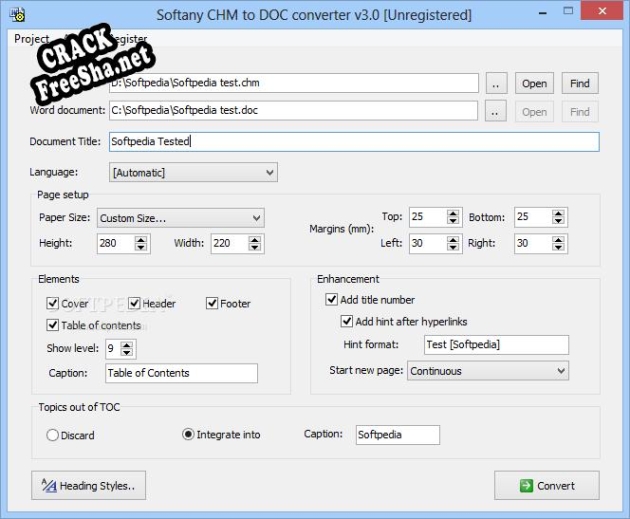Increase the Top margin value
This screenshot has width=630, height=519.
(x=454, y=214)
